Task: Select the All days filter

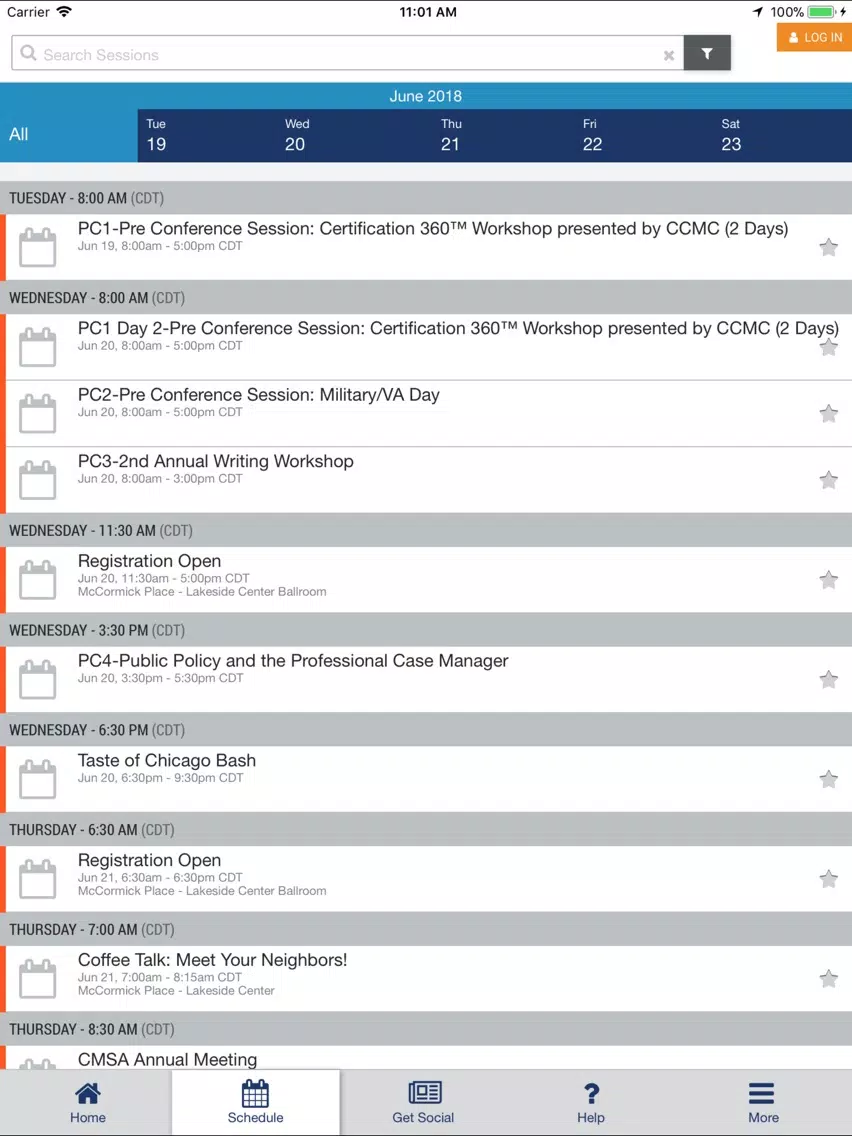Action: [68, 135]
